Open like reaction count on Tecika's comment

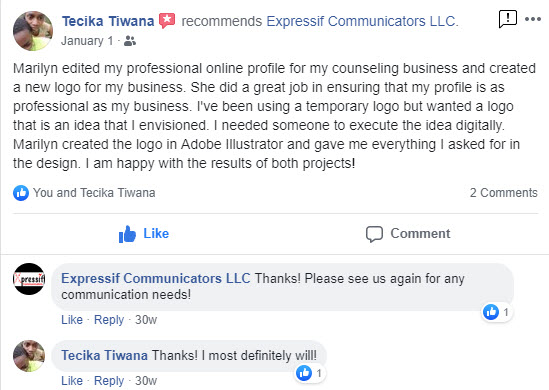pos(310,373)
